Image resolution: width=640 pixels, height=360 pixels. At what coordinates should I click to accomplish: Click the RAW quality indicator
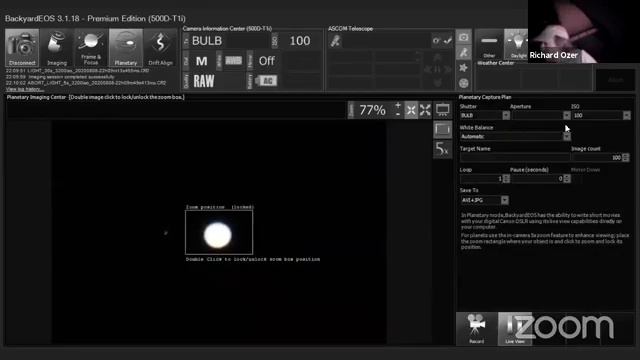pos(204,81)
